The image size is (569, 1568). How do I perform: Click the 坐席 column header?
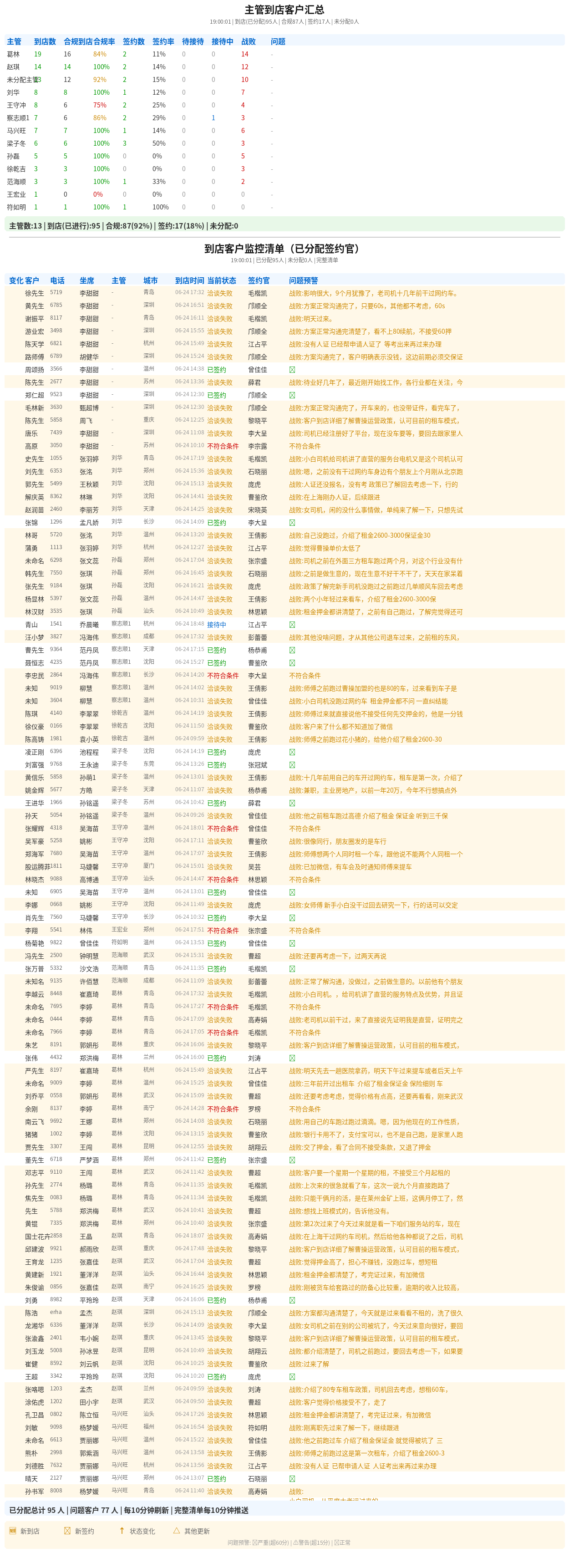[86, 280]
